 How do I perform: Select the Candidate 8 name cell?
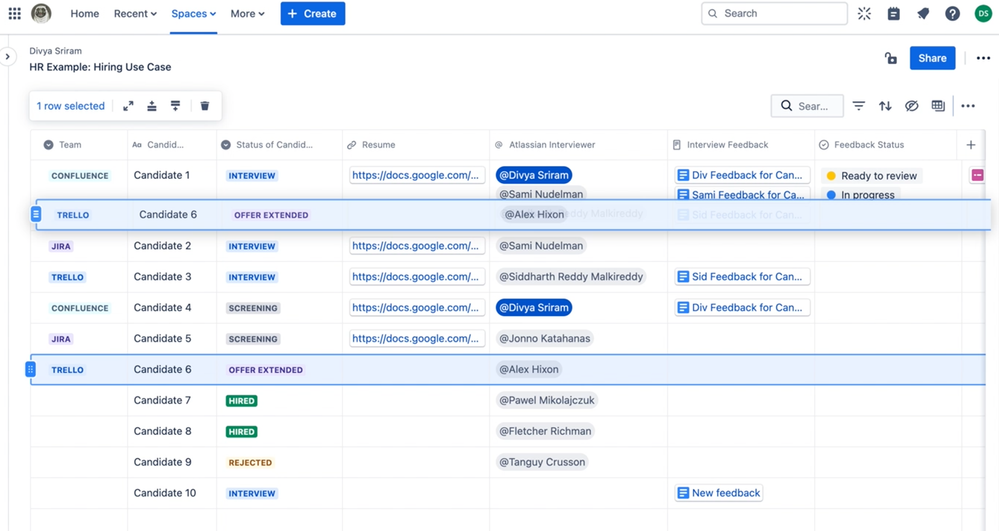(x=172, y=431)
